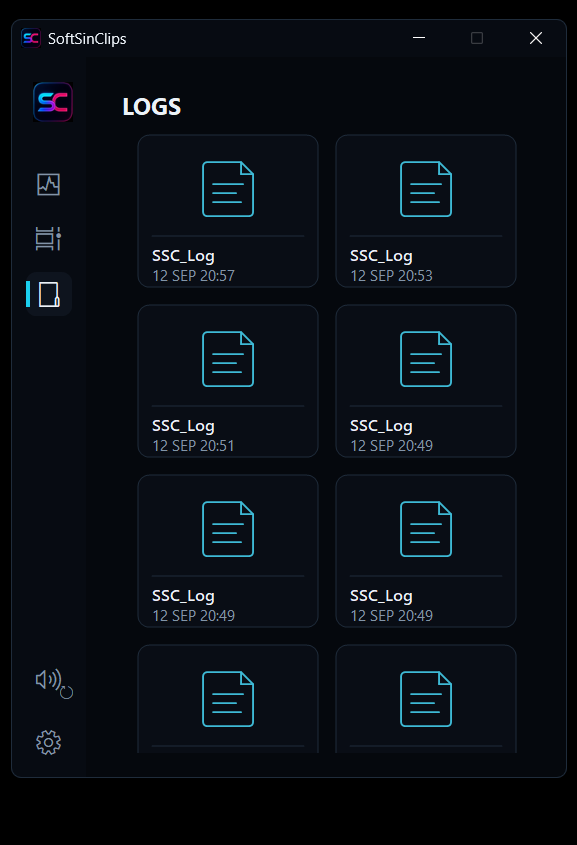Click the SoftSinClips window title text
This screenshot has width=577, height=845.
coord(87,39)
